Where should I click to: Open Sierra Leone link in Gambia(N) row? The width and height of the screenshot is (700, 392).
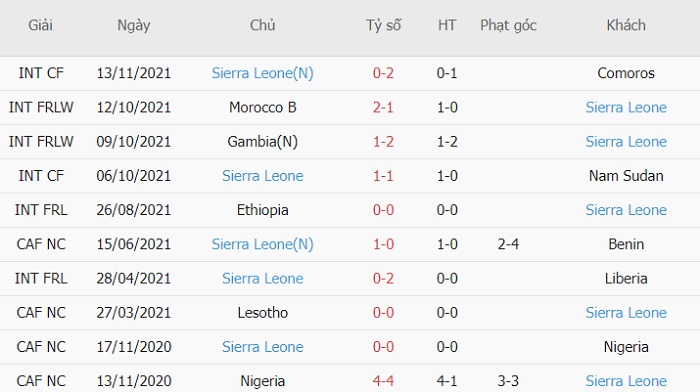point(626,142)
